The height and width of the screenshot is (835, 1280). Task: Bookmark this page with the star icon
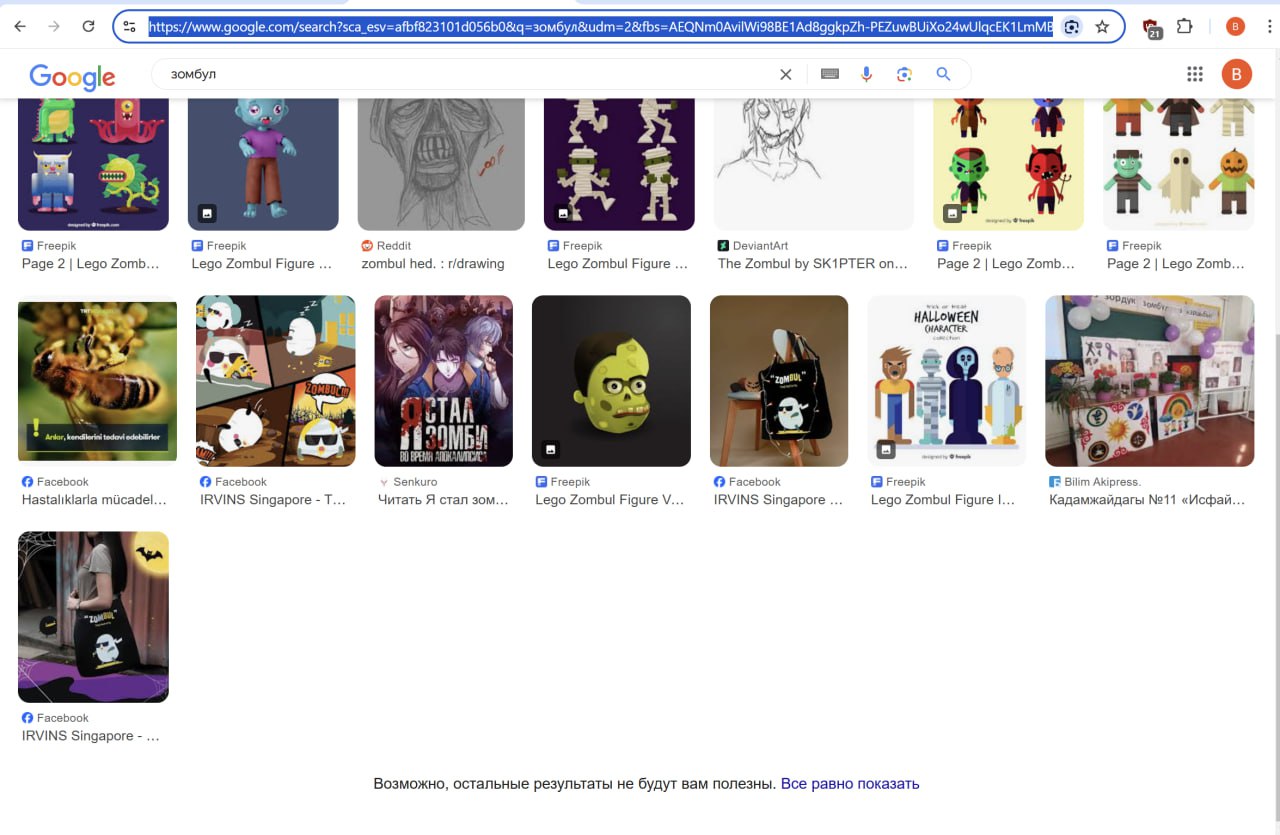click(x=1102, y=27)
